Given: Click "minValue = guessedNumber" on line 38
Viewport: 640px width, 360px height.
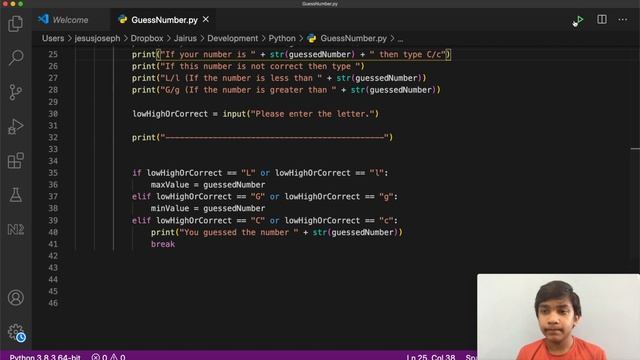Looking at the screenshot, I should coord(208,208).
